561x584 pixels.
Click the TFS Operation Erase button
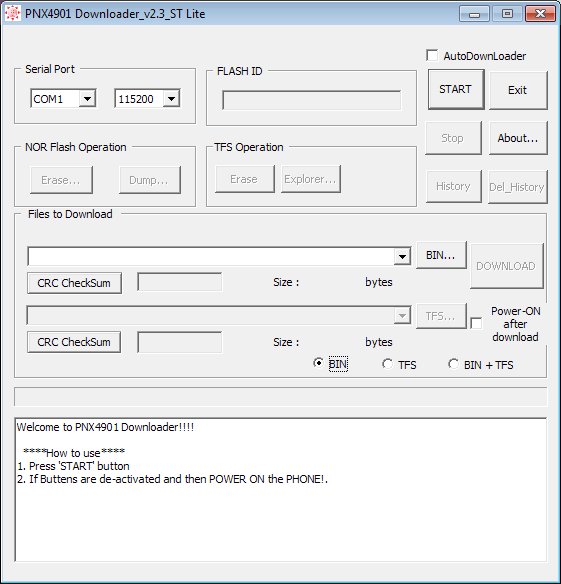tap(244, 179)
